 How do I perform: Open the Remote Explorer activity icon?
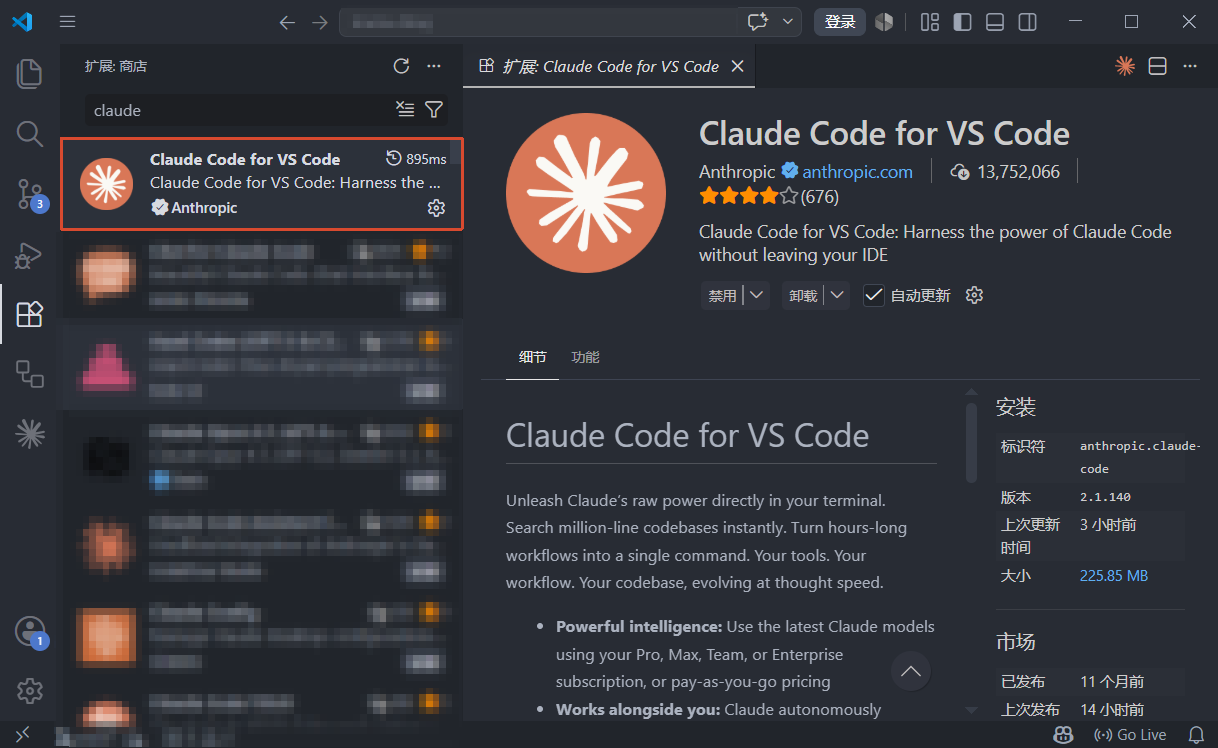[x=30, y=374]
